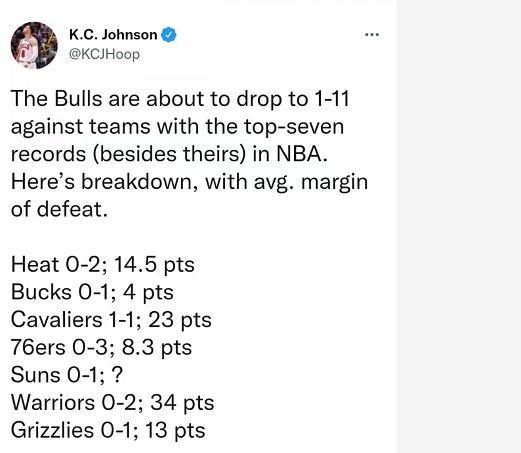Click the "Here's breakdown, with avg. margin" line
Image resolution: width=521 pixels, height=453 pixels.
pos(189,182)
